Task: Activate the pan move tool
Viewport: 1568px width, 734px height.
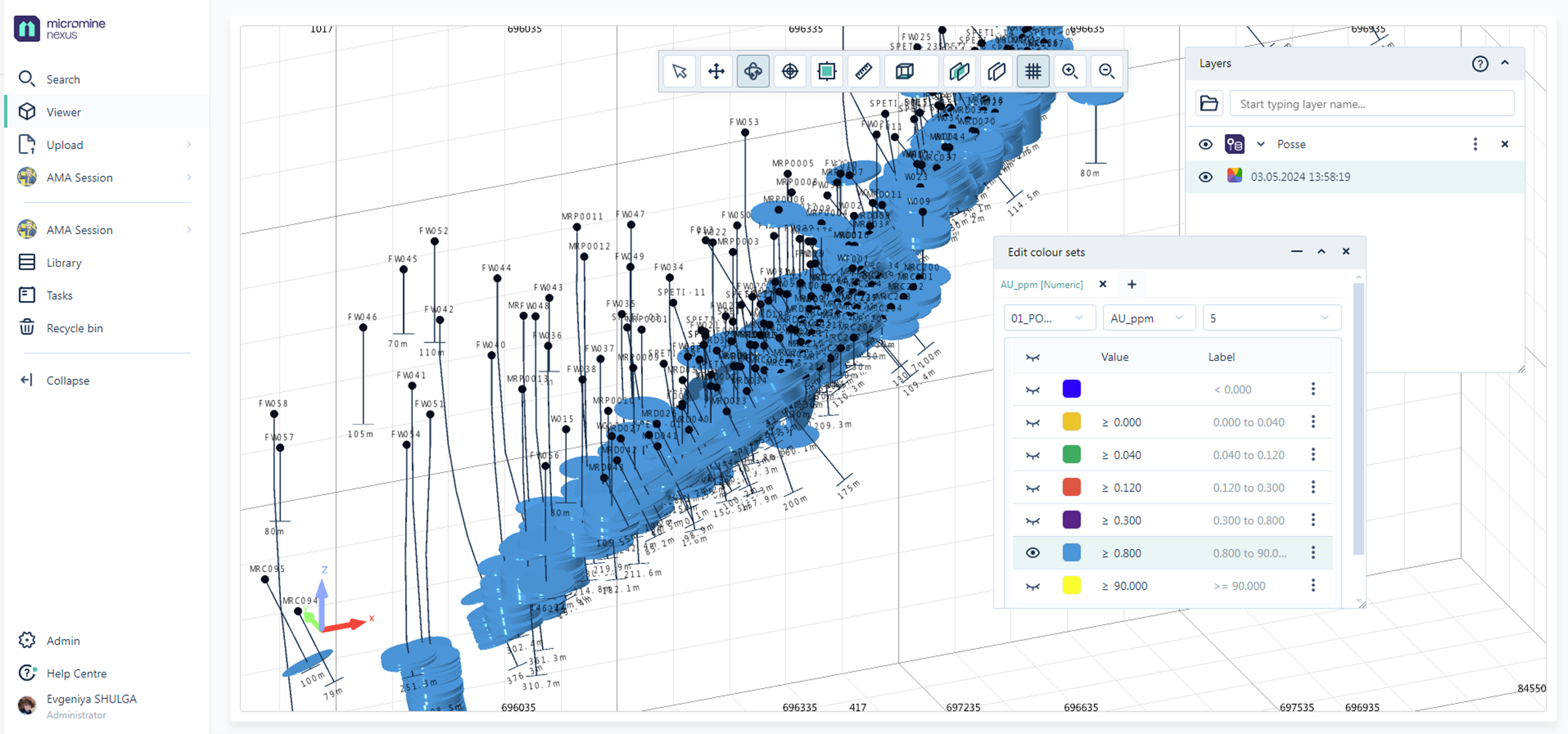Action: coord(716,71)
